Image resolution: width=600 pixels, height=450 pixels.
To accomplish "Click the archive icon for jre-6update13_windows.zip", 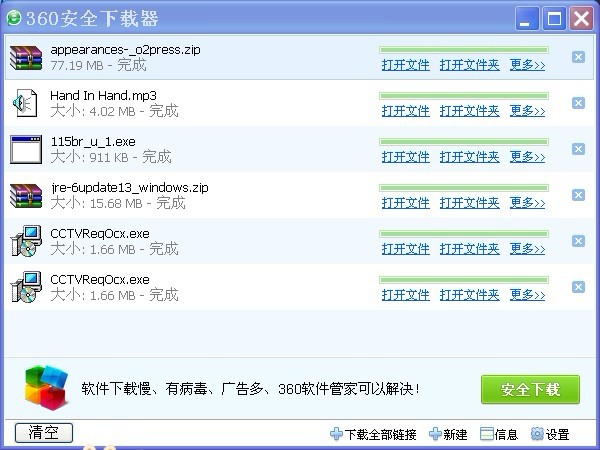I will pos(26,196).
